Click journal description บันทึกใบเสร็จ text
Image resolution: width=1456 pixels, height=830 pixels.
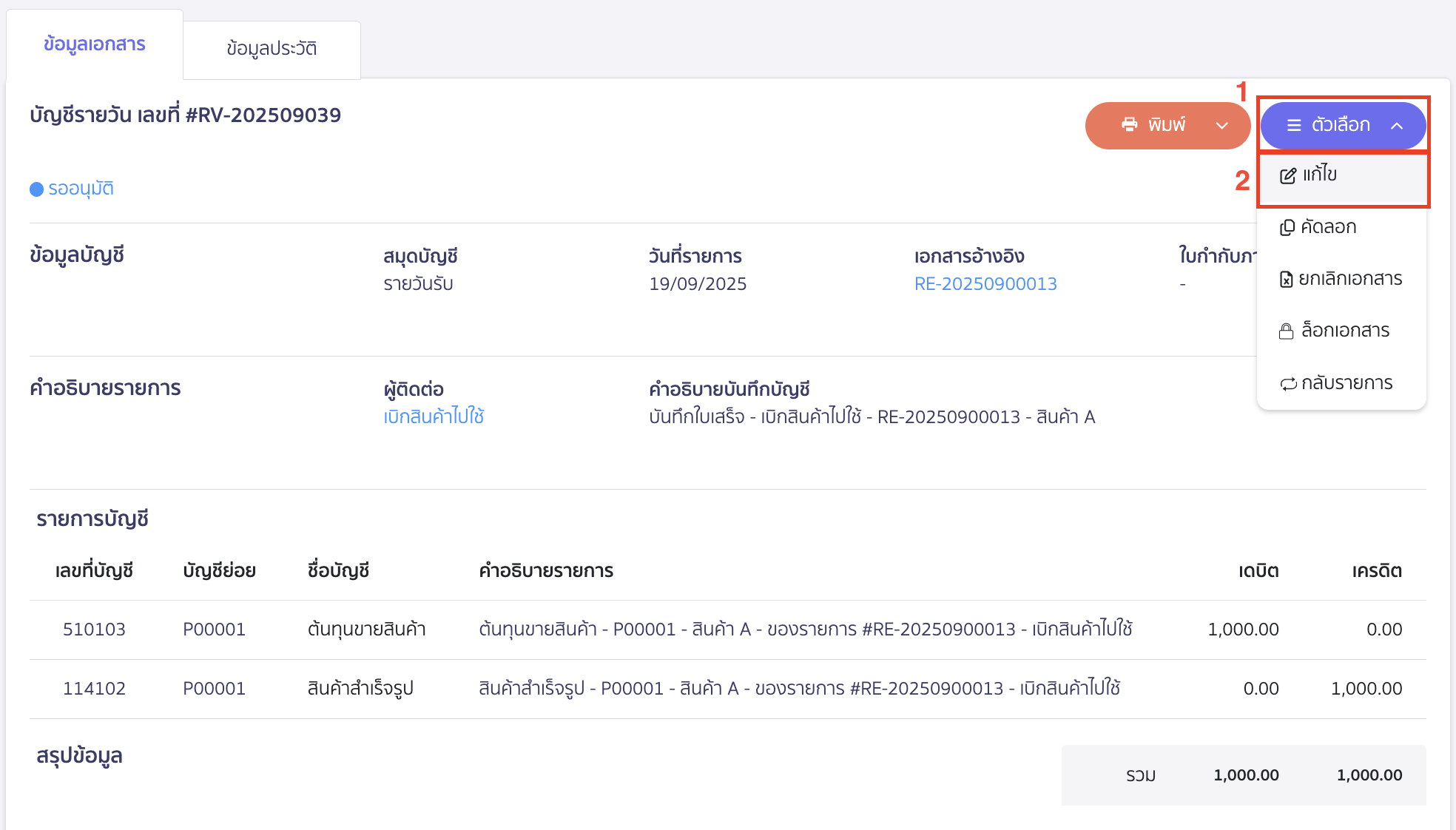click(872, 417)
